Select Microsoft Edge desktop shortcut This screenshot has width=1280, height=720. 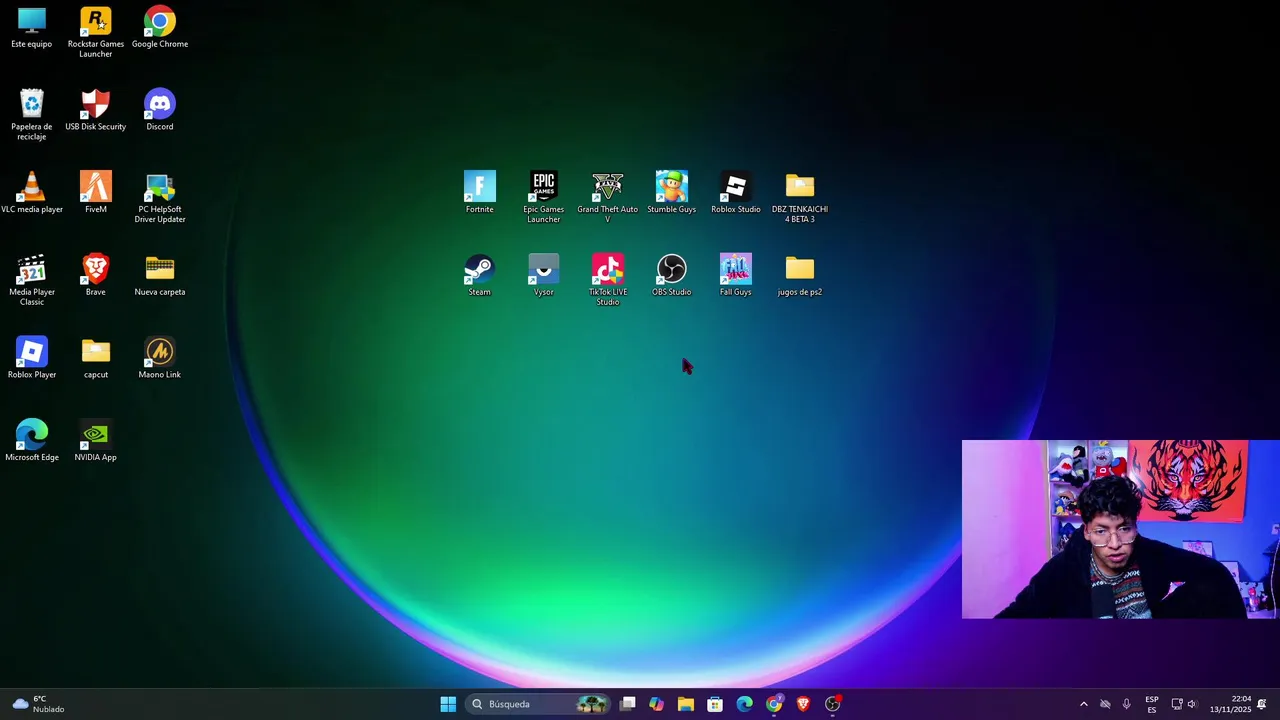tap(31, 441)
